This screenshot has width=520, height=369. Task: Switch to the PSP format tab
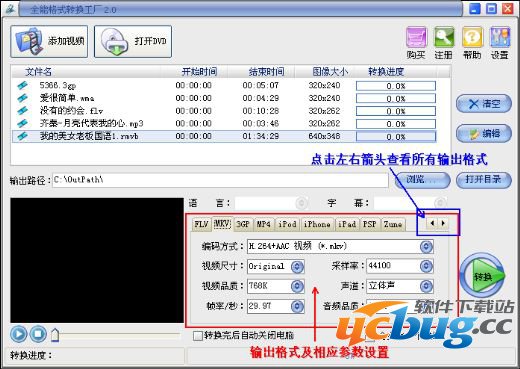[369, 224]
